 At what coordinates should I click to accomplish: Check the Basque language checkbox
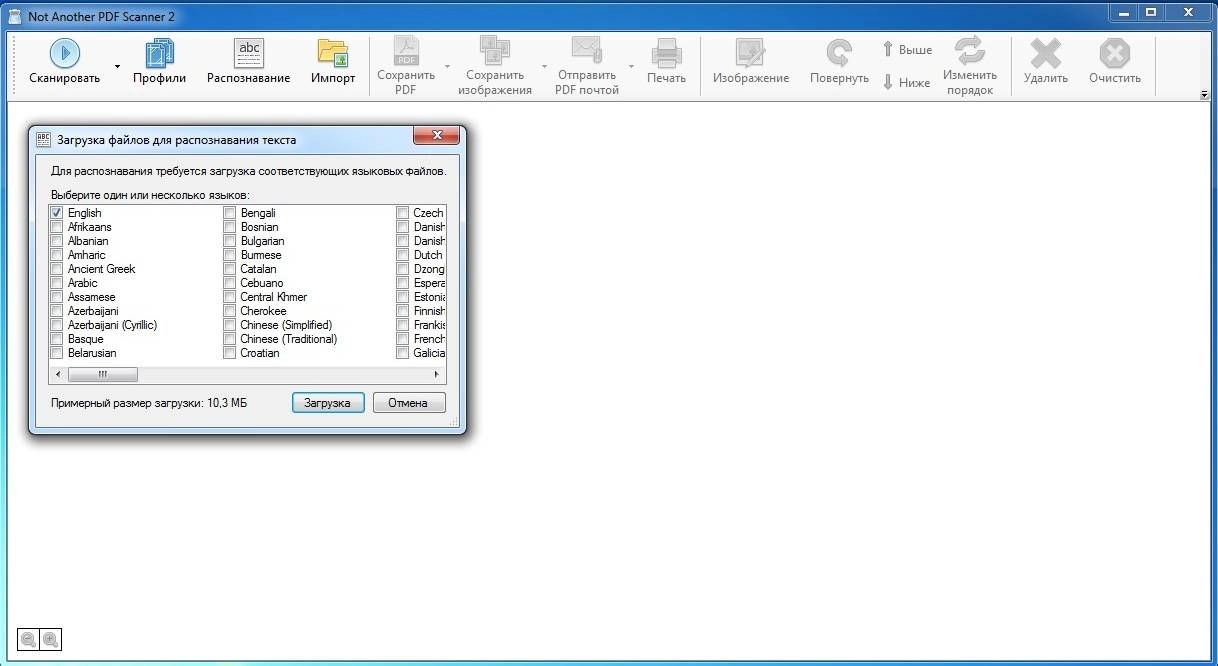point(56,339)
